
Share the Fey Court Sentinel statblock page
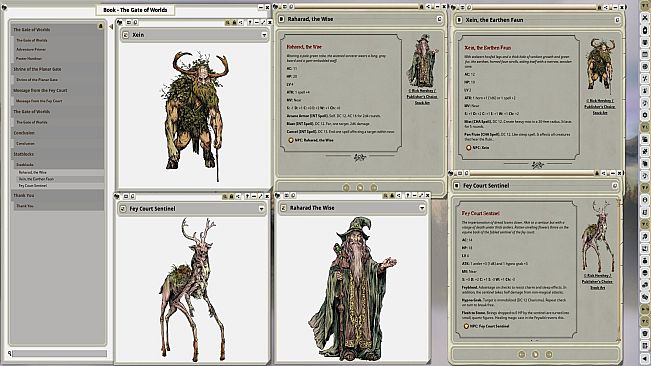click(603, 173)
